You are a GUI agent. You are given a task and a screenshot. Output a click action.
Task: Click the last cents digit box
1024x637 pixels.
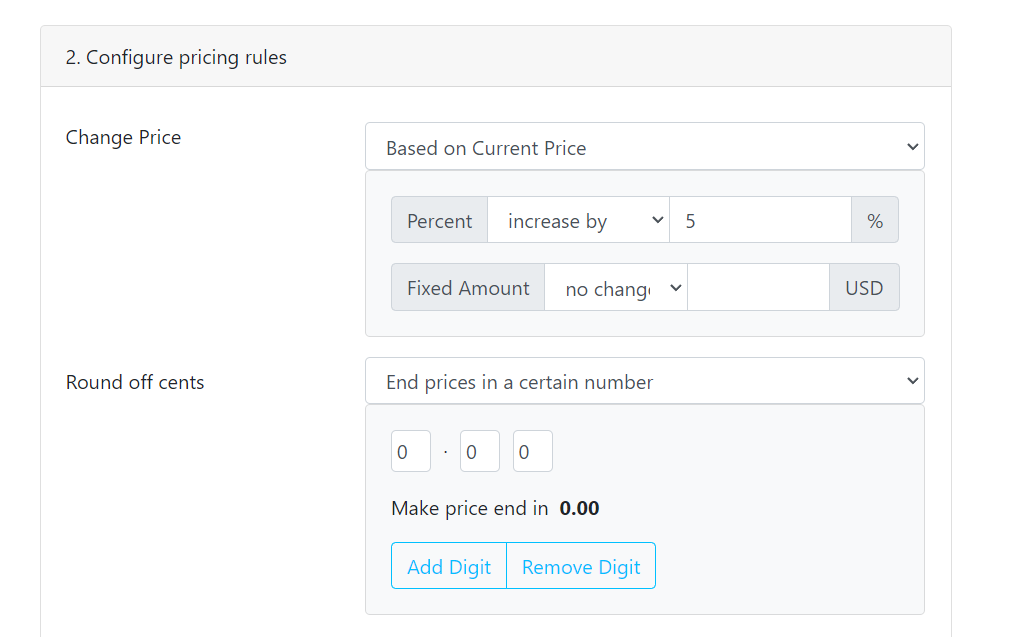click(532, 452)
